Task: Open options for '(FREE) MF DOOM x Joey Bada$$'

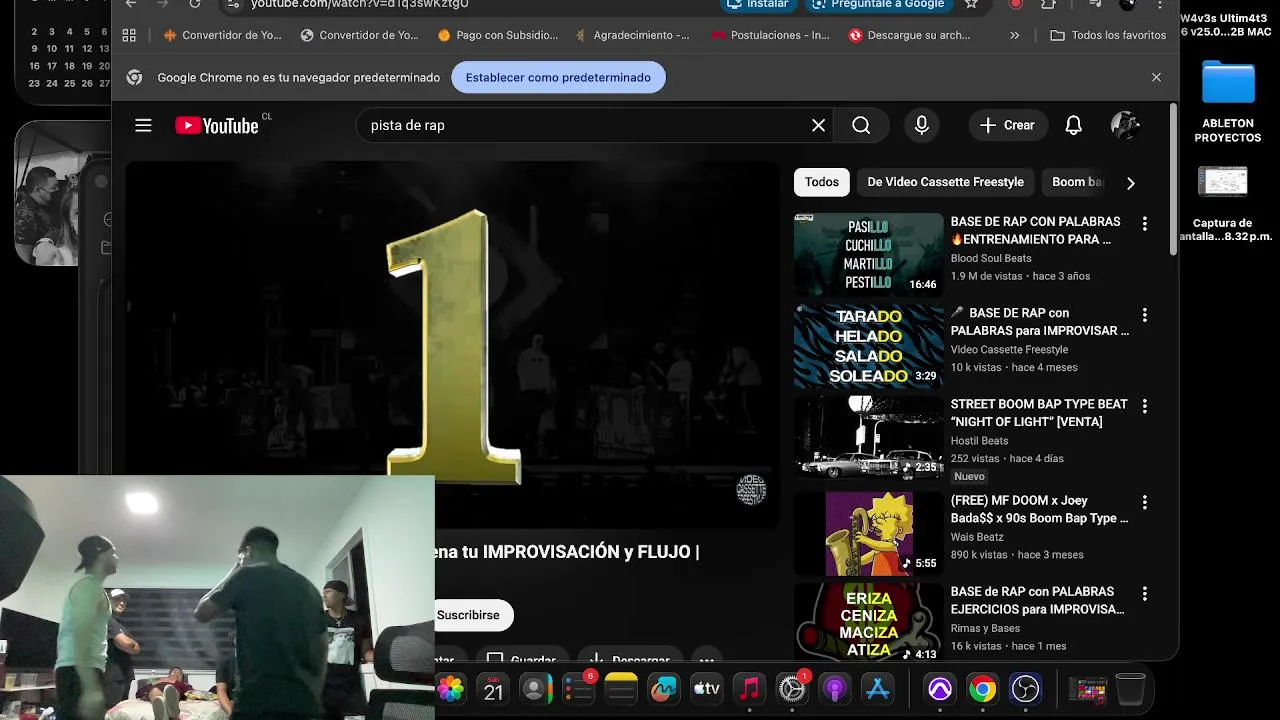Action: coord(1145,502)
